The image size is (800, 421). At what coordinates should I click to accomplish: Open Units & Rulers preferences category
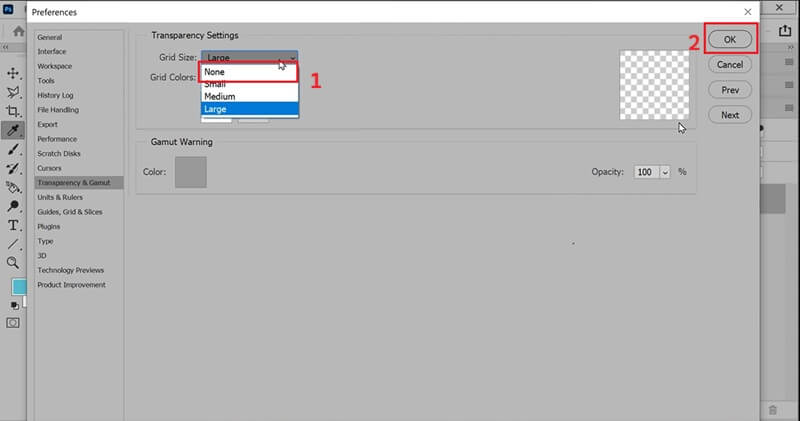(x=60, y=197)
